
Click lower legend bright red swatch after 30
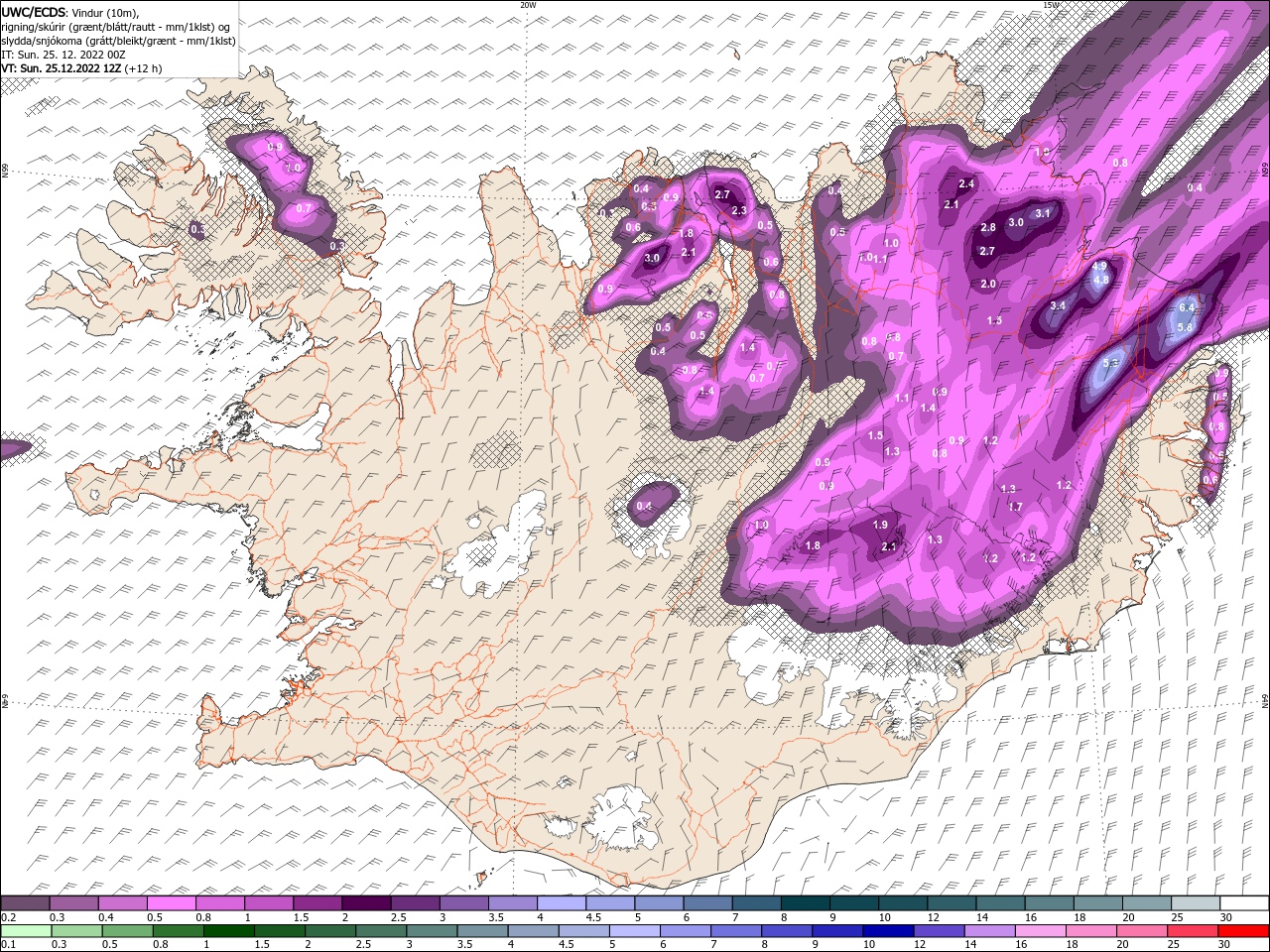pos(1243,931)
